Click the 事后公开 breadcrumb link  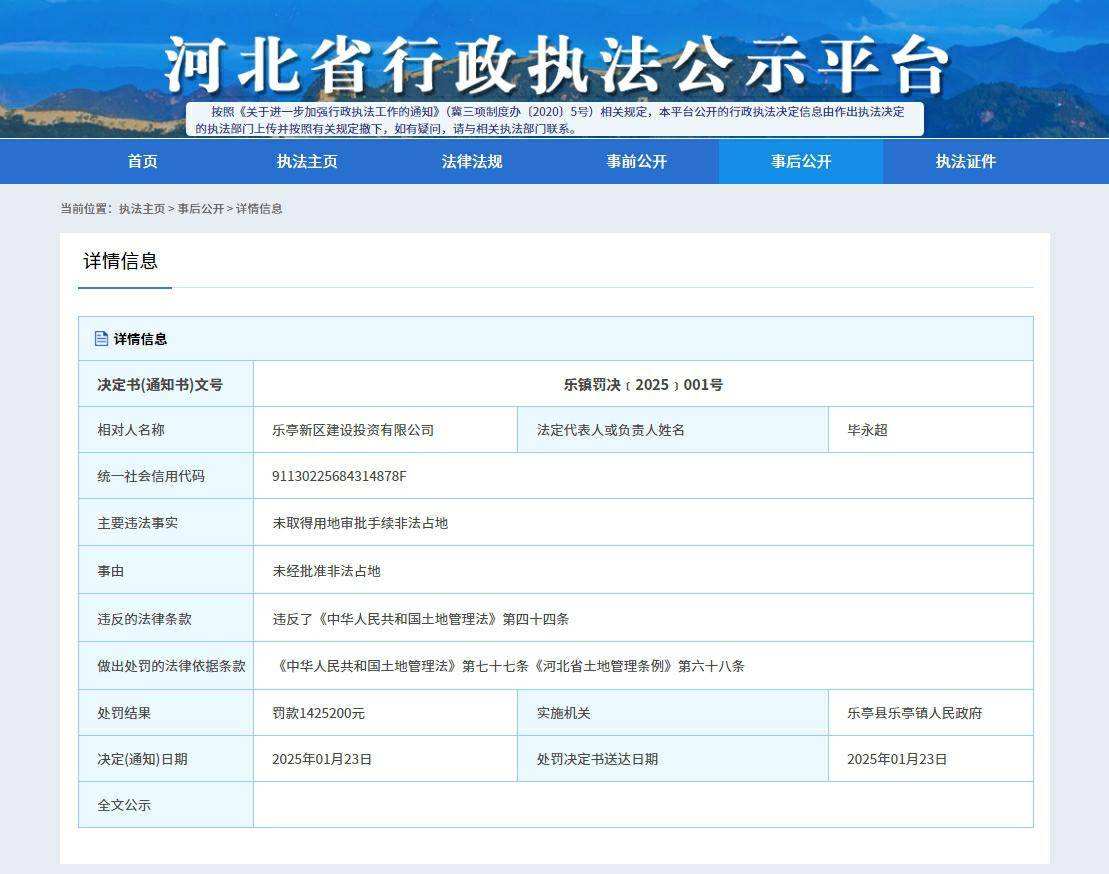(x=200, y=209)
